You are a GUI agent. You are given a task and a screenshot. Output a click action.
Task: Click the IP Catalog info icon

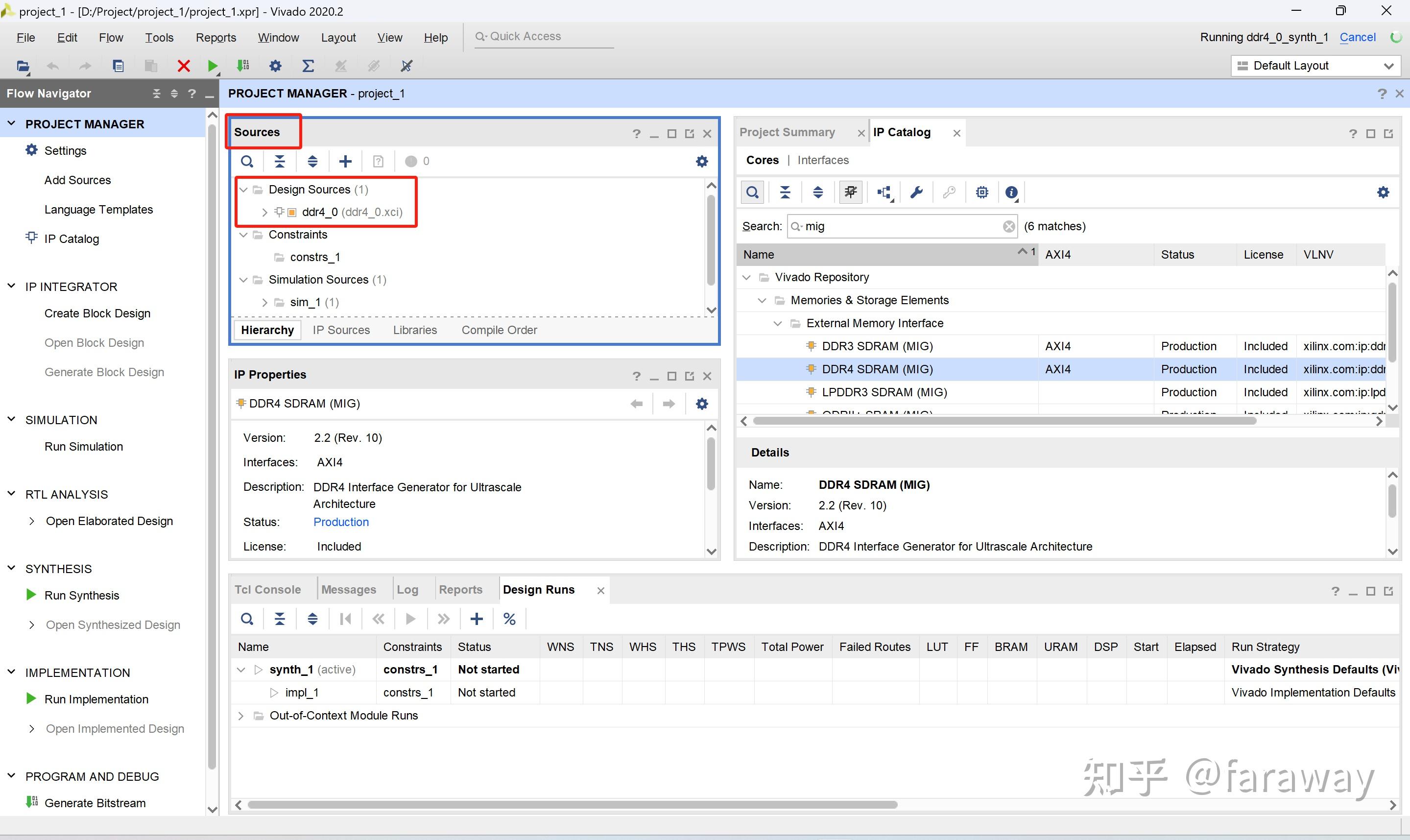(x=1012, y=192)
